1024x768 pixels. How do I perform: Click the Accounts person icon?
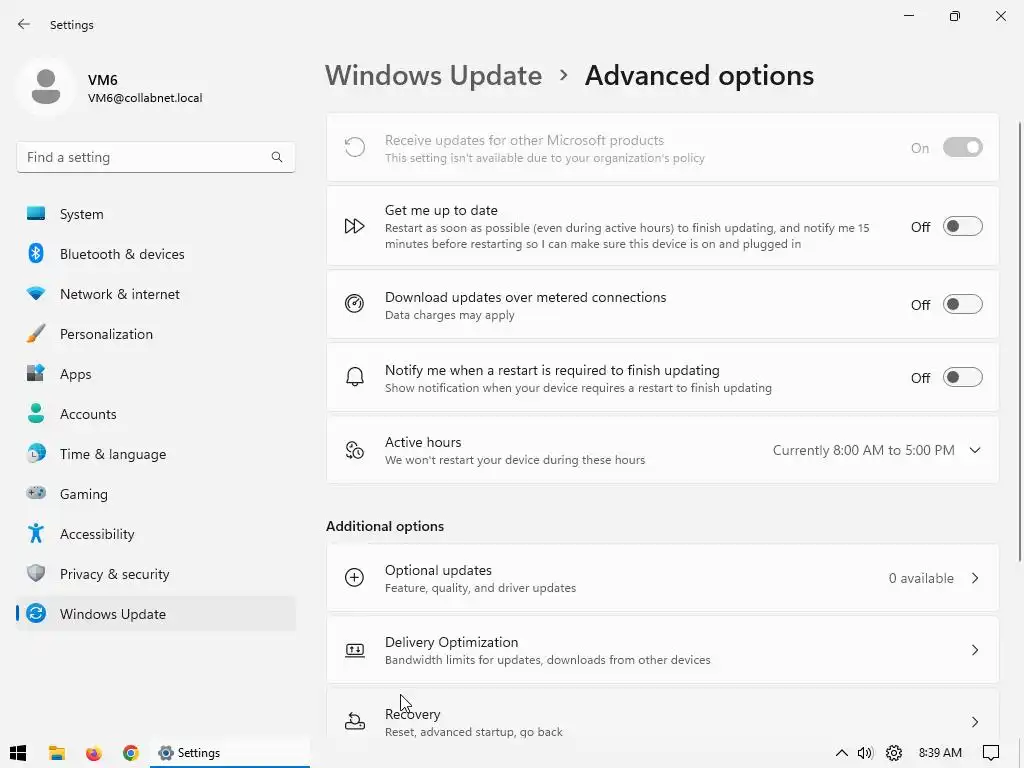pos(36,413)
